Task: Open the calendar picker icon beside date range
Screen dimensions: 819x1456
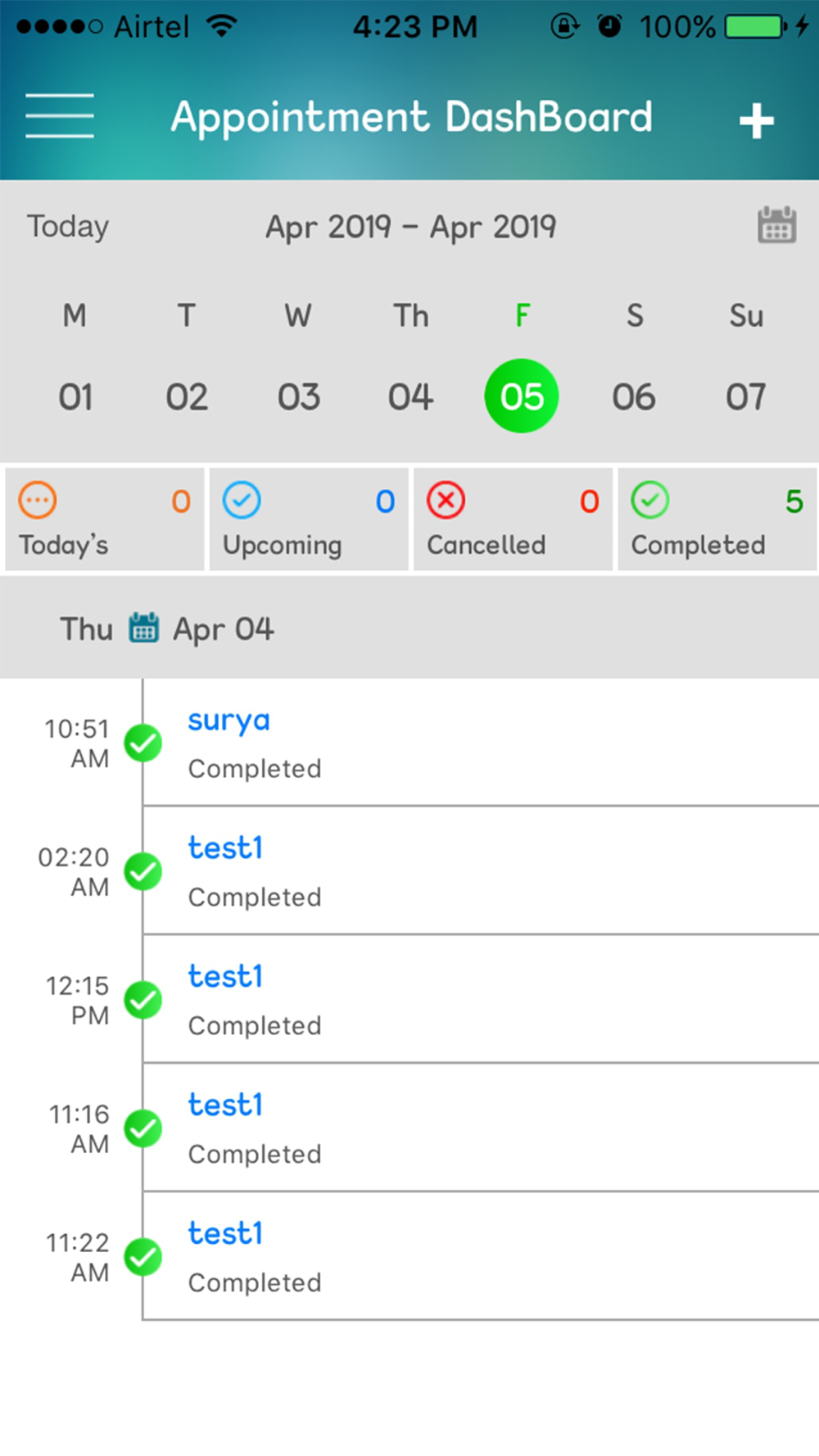Action: (776, 225)
